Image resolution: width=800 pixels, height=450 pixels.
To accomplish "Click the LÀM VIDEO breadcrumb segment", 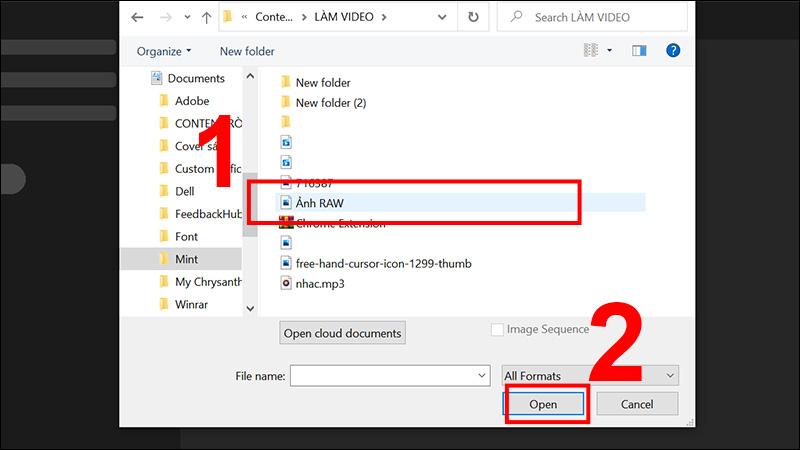I will (x=344, y=17).
